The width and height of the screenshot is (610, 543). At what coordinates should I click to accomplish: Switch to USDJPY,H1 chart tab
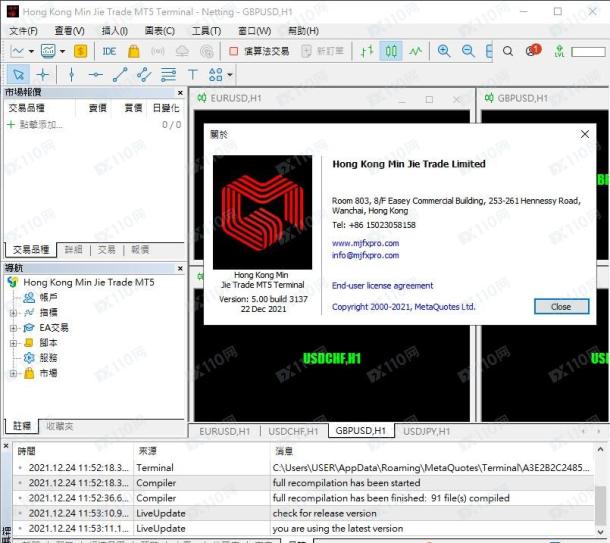point(427,431)
